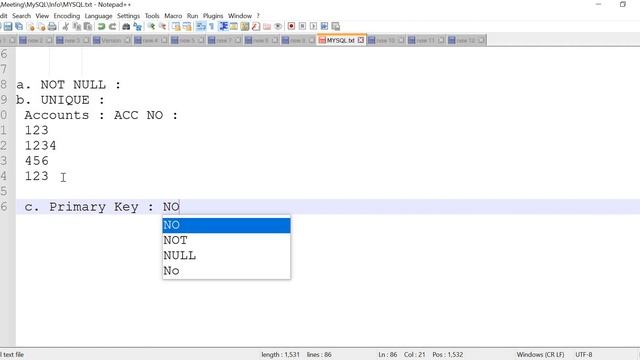Click the value 1234 in the editor
The height and width of the screenshot is (360, 640).
pos(40,146)
